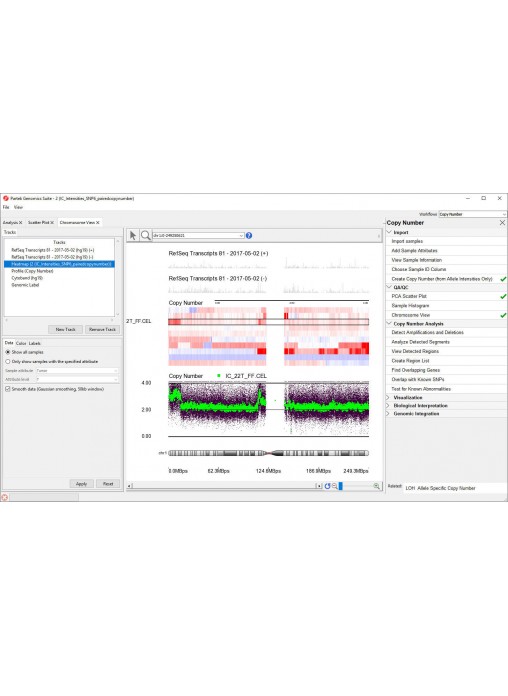The width and height of the screenshot is (508, 696).
Task: Close the Scatter Plot tab
Action: pyautogui.click(x=52, y=222)
